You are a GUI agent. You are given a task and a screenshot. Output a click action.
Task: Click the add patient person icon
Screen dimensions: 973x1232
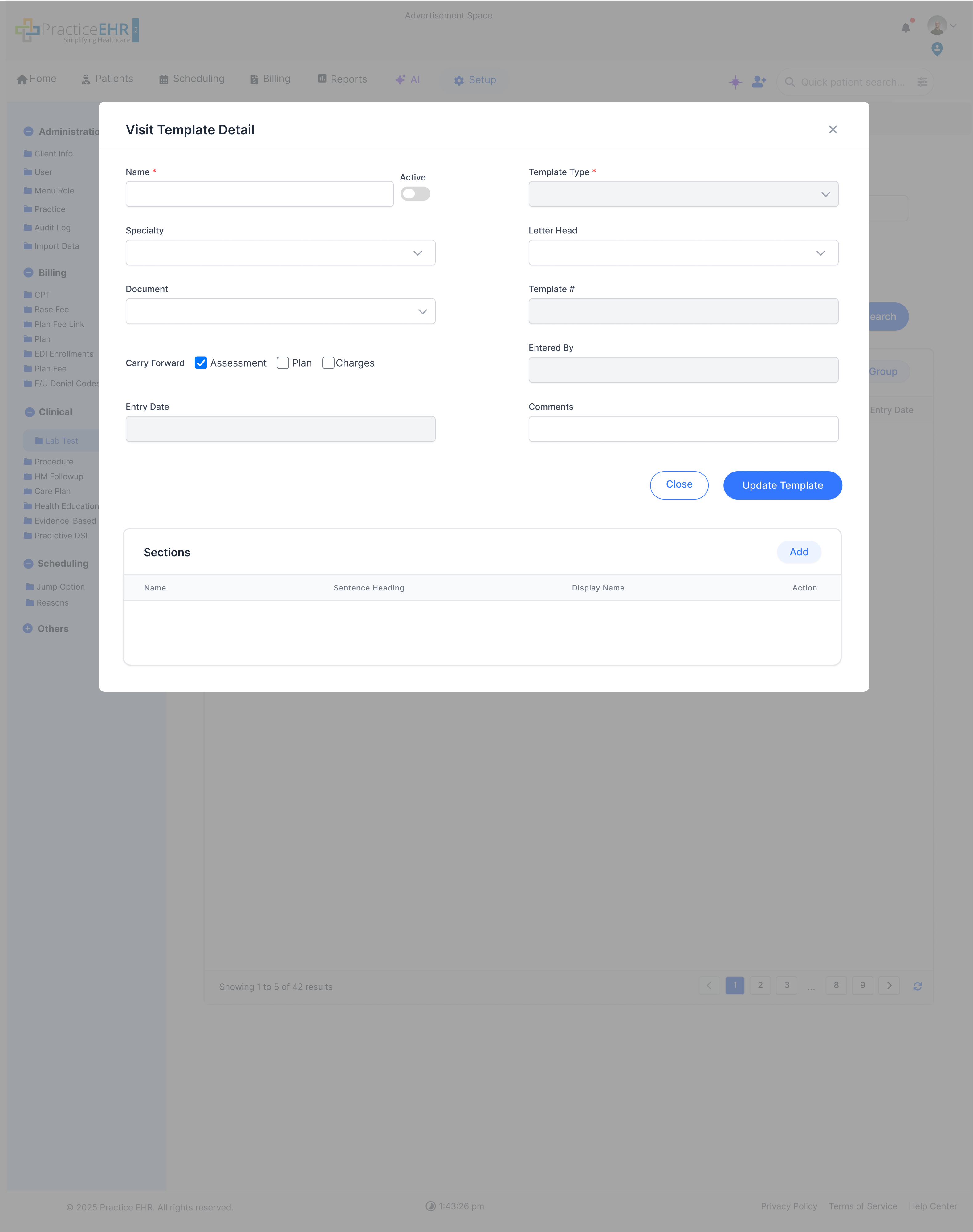pos(759,82)
